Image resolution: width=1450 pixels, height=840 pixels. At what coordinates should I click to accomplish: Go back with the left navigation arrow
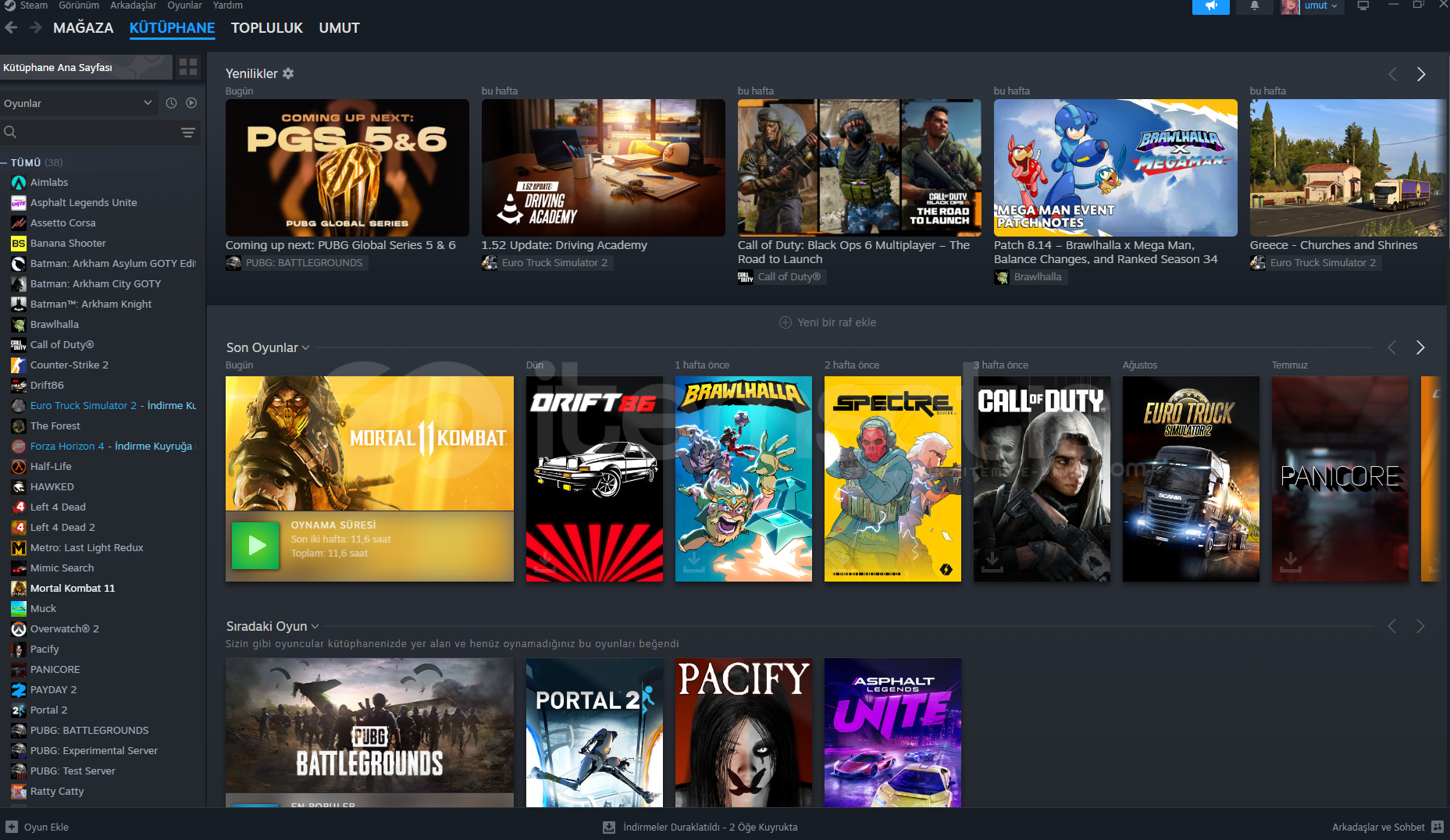pos(11,28)
